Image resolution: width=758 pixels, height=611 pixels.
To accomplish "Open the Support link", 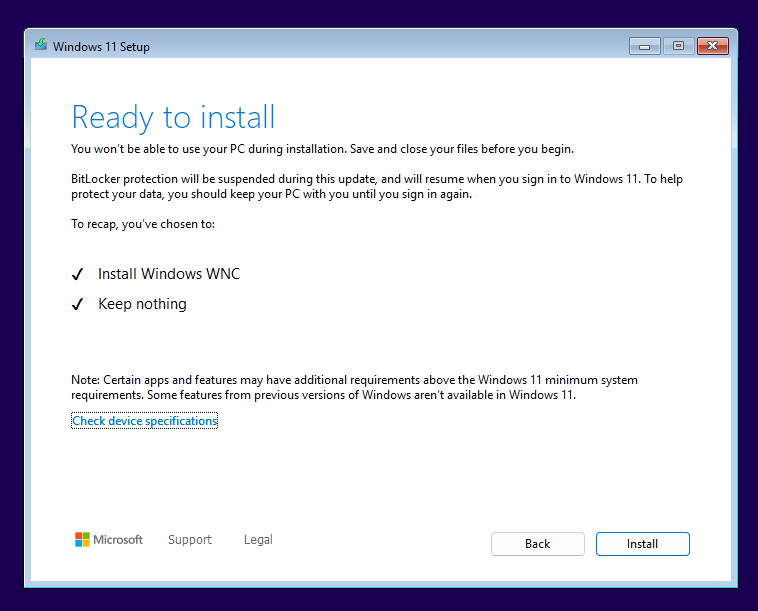I will pos(190,539).
